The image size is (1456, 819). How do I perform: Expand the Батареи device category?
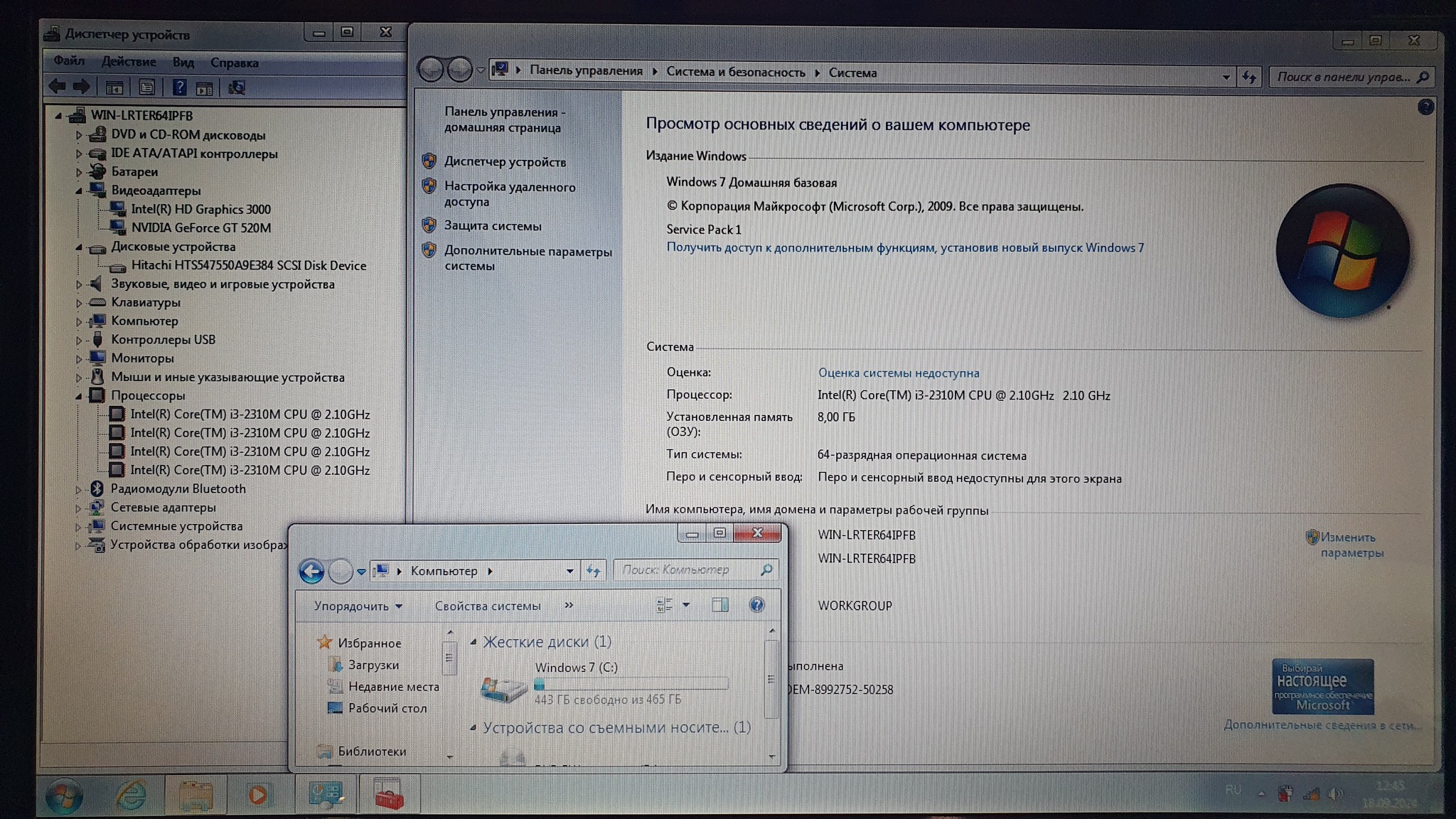pyautogui.click(x=79, y=172)
